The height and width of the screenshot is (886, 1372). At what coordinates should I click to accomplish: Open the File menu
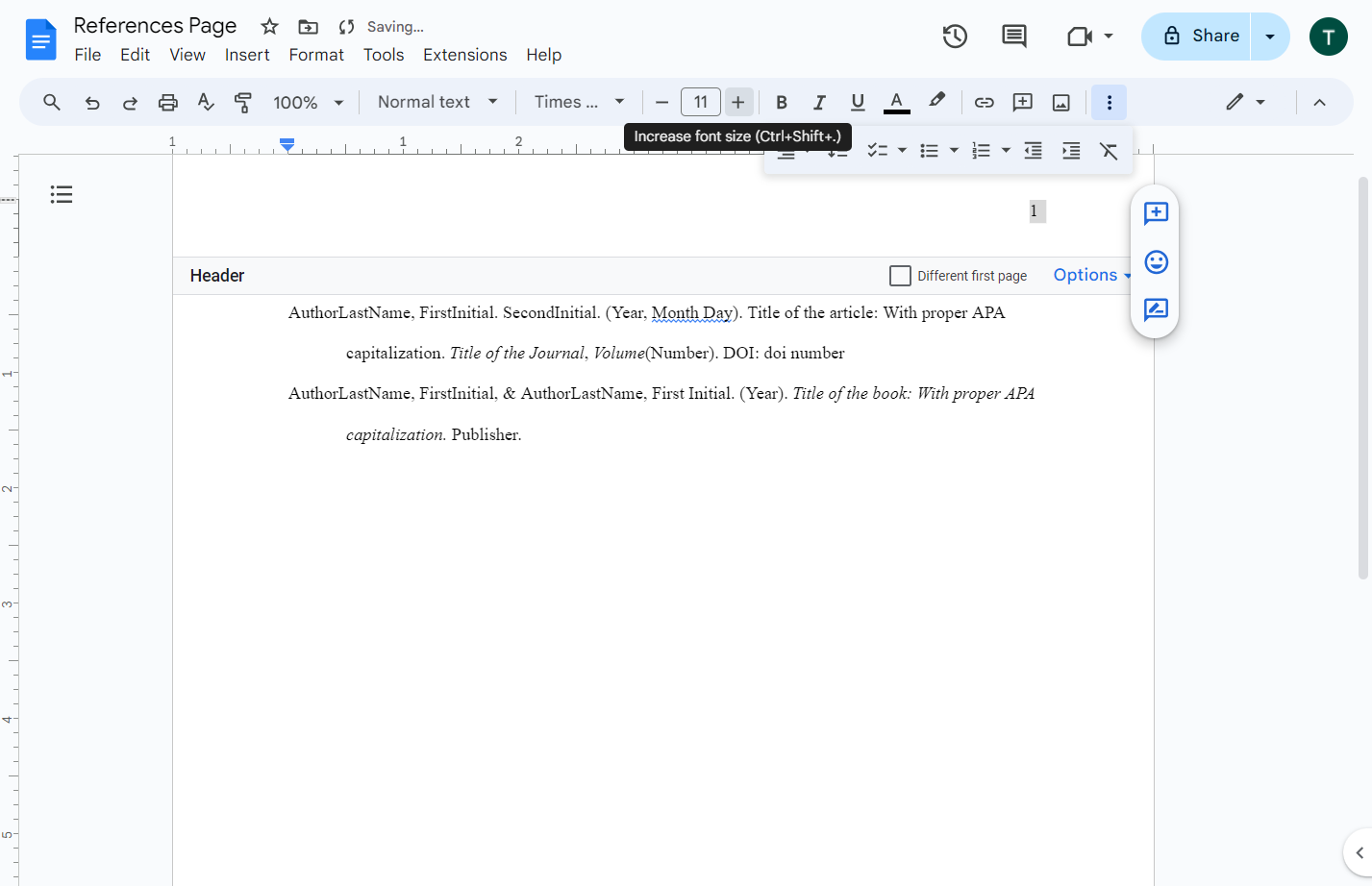pos(87,55)
